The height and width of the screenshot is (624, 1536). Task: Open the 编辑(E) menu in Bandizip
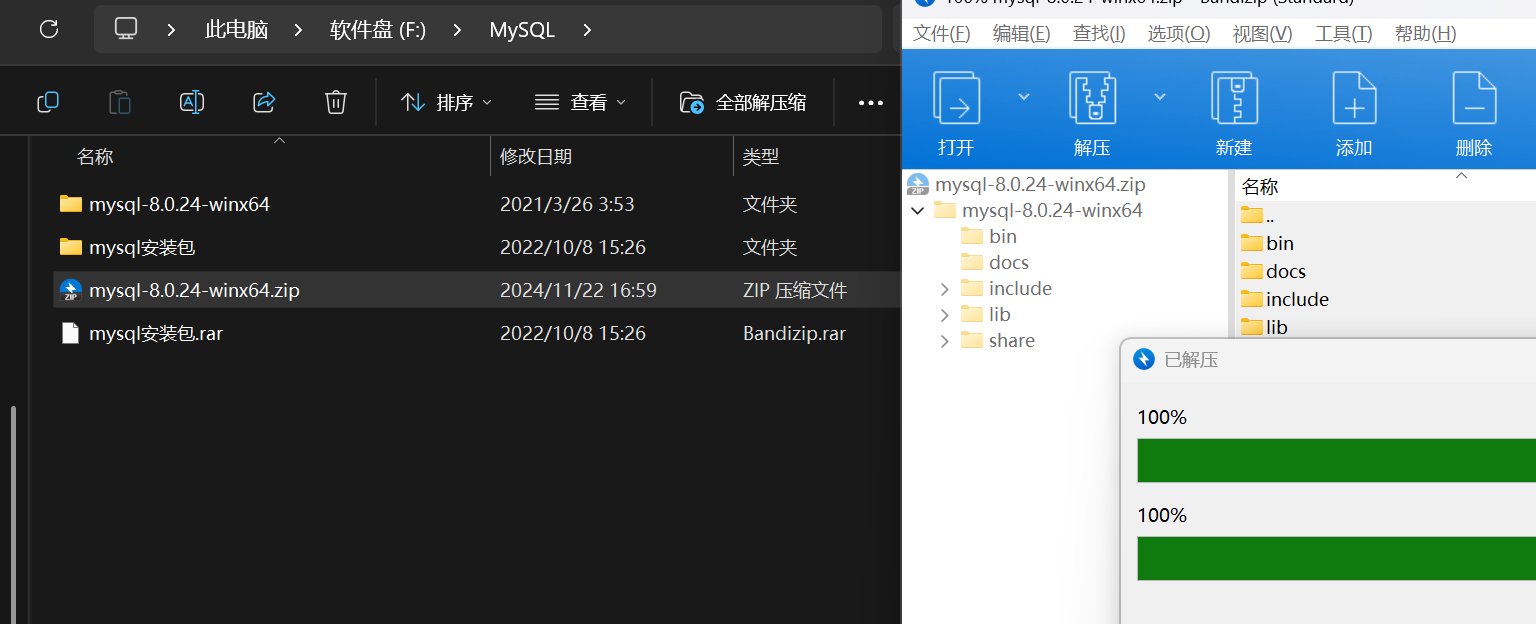pos(1021,34)
